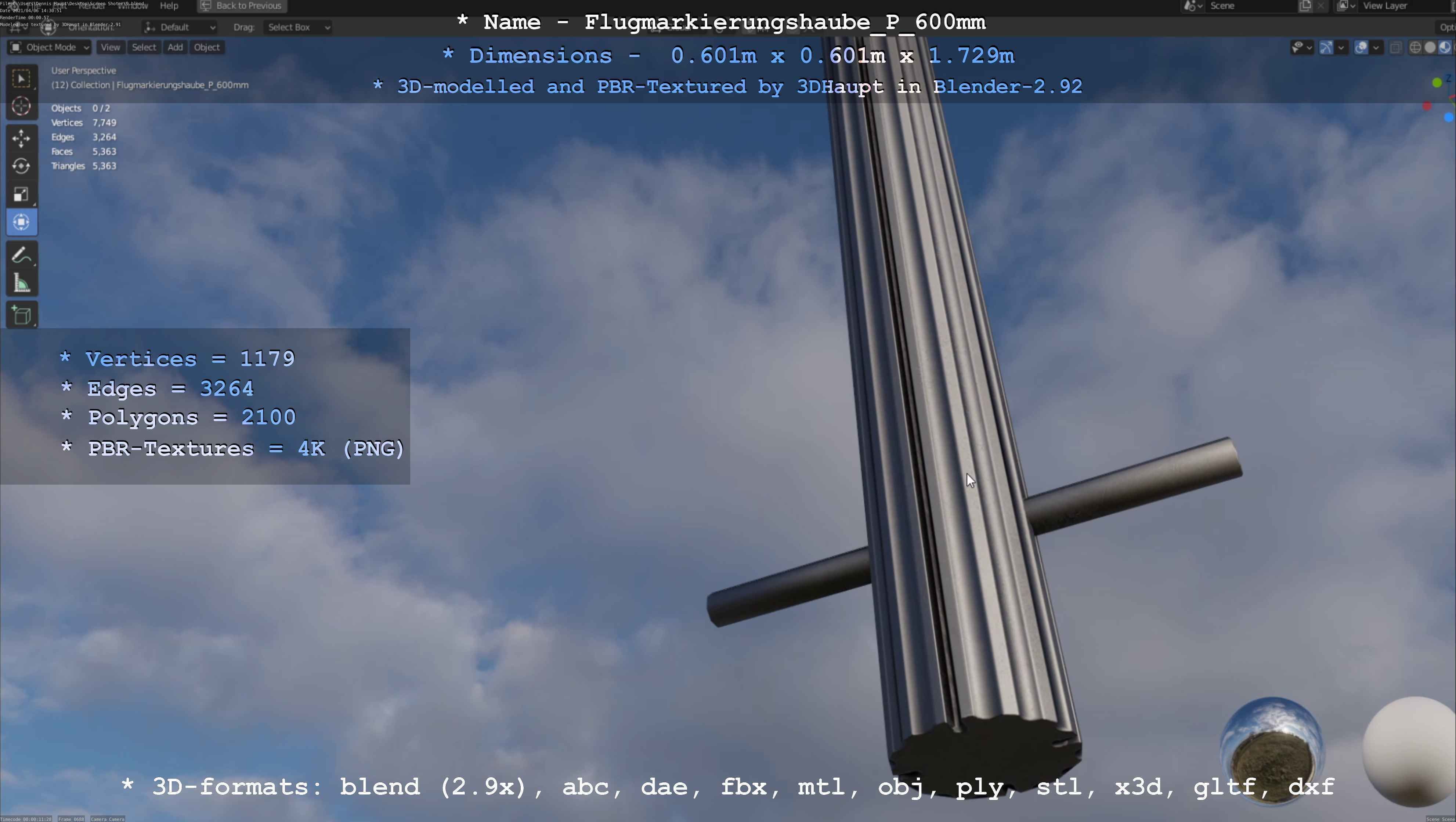Click the Back to Previous button
1456x822 pixels.
point(241,6)
